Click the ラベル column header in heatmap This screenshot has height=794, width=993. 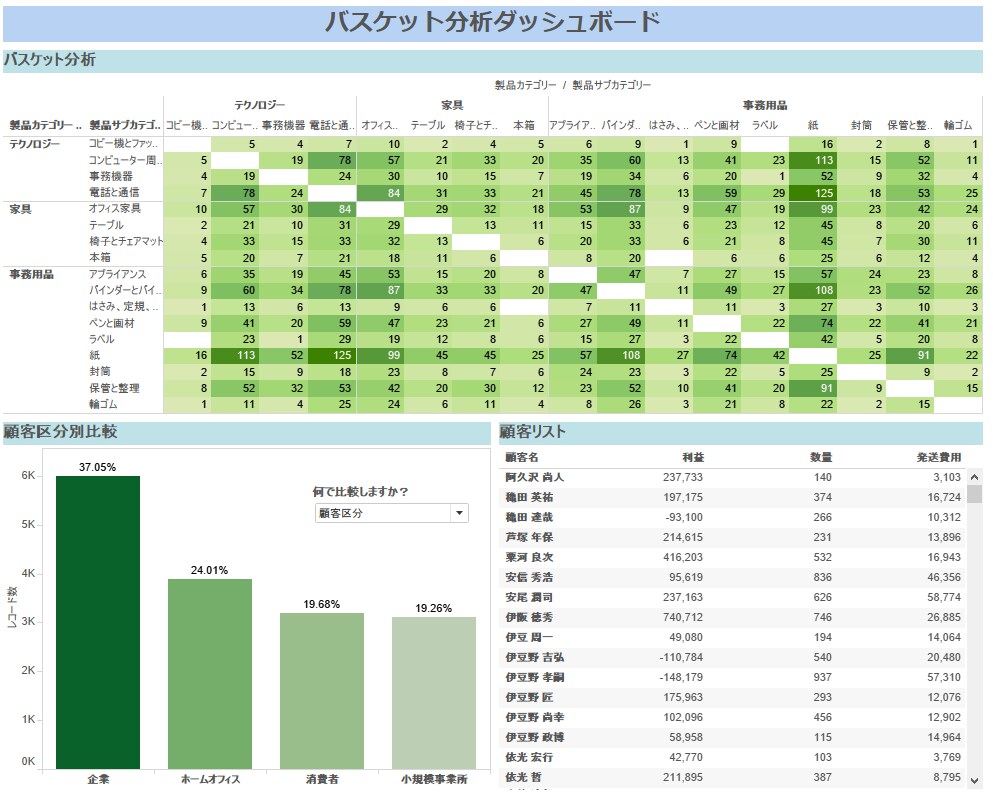click(765, 125)
